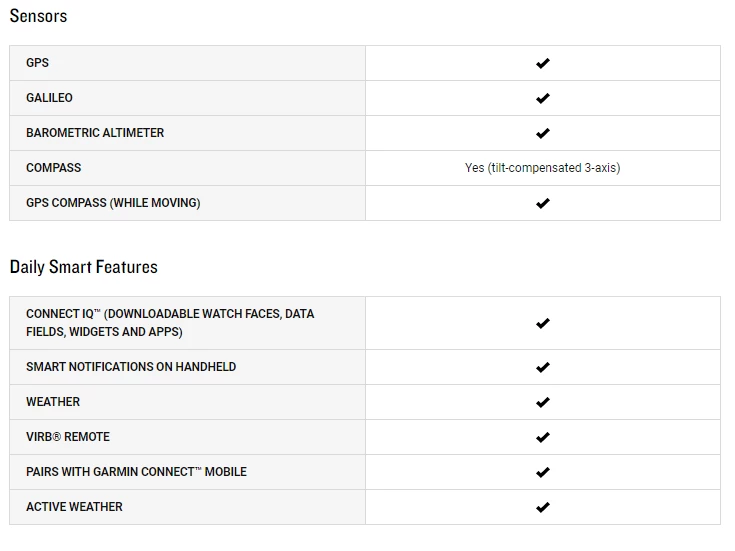Click the Daily Smart Features heading
Viewport: 735px width, 551px height.
pyautogui.click(x=84, y=267)
